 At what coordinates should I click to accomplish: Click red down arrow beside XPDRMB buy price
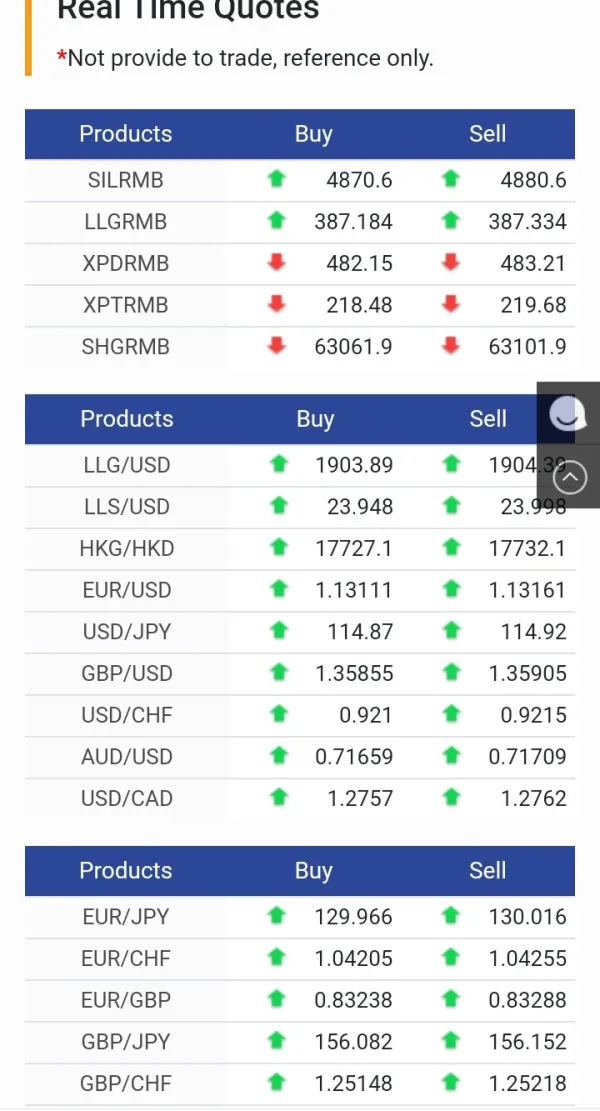point(277,263)
